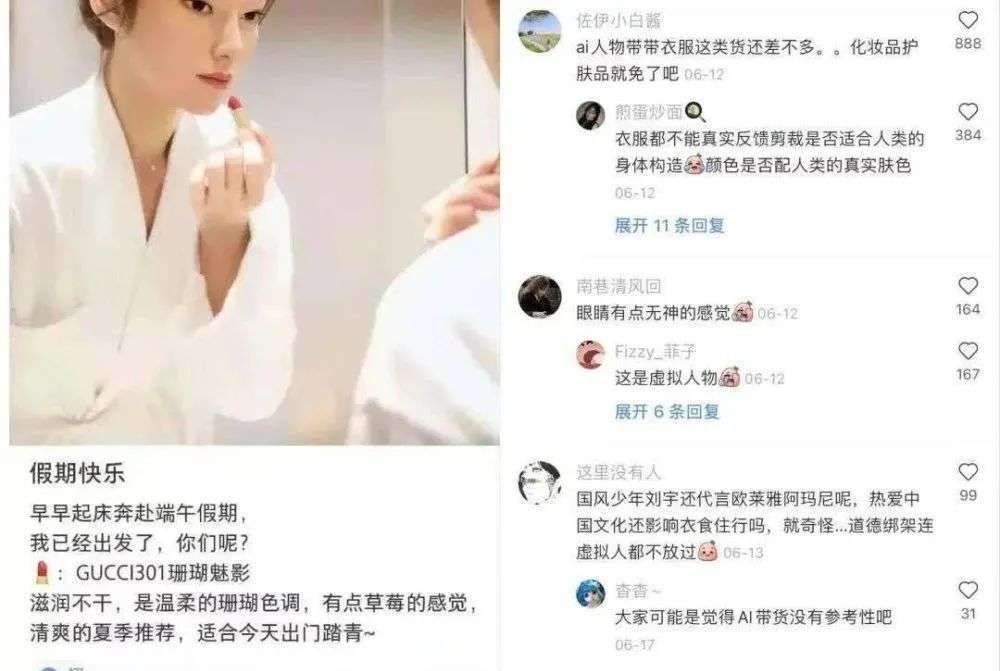1000x671 pixels.
Task: Like 煎蛋炒面's reply with 384 likes
Action: (x=967, y=112)
